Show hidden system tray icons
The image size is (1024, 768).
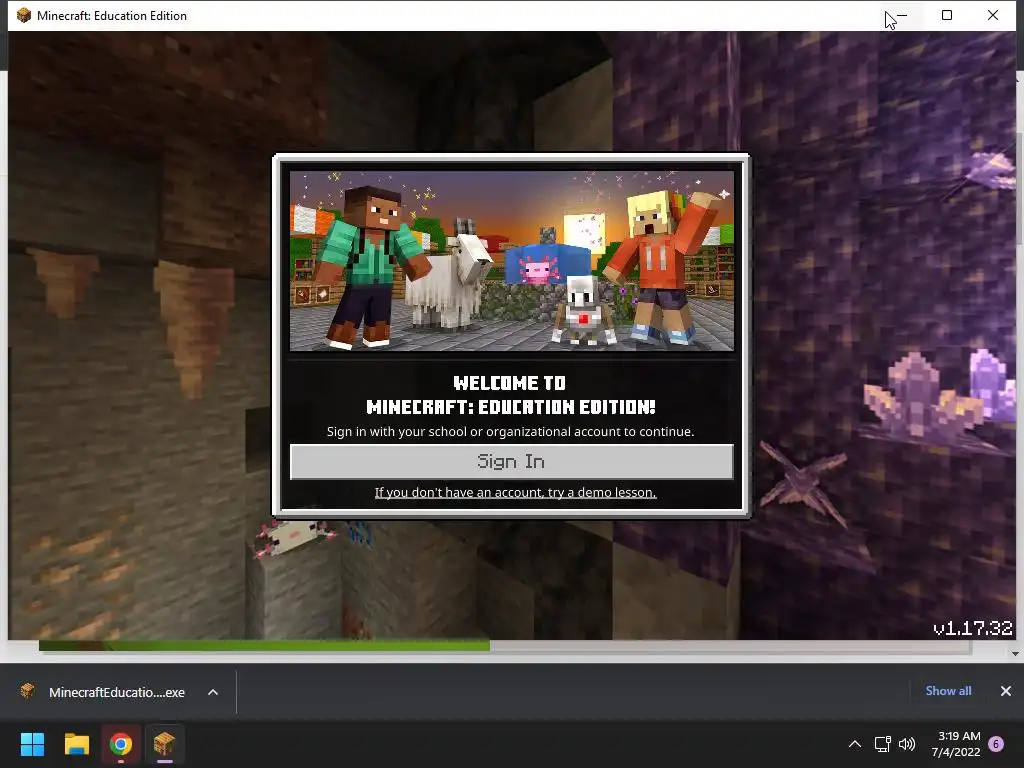pos(854,744)
